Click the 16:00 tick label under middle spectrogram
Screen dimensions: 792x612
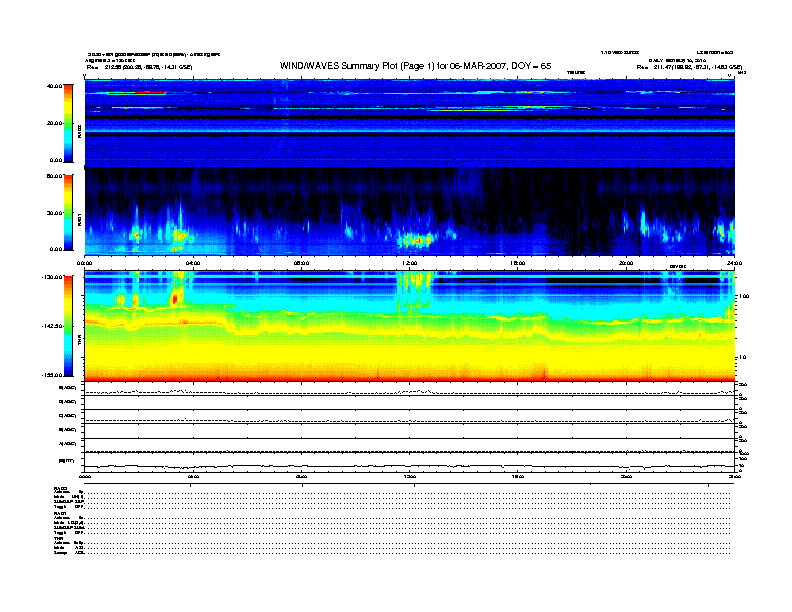[518, 263]
